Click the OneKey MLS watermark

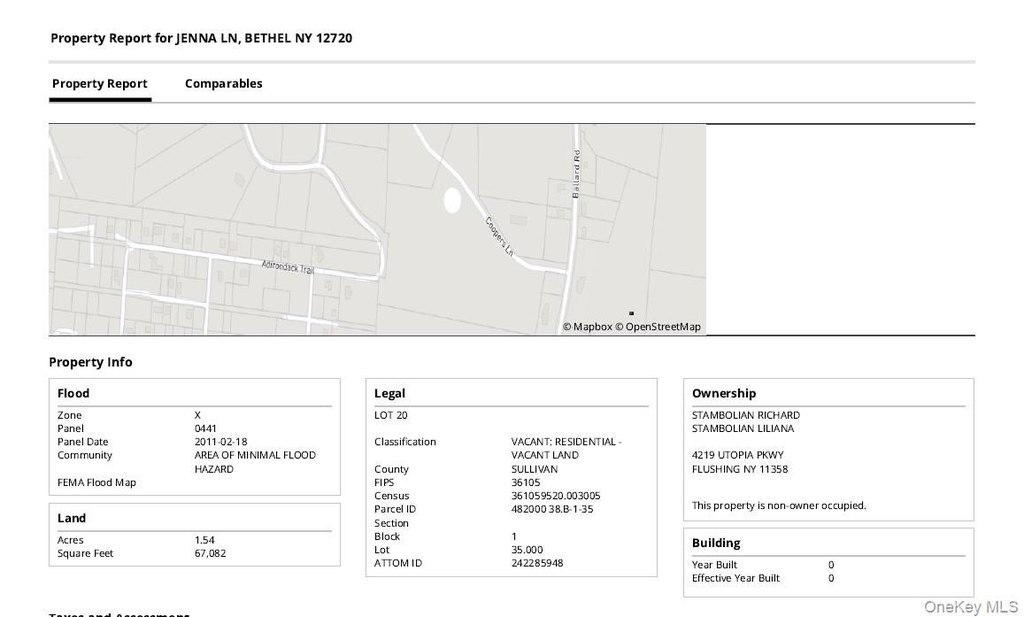(970, 607)
